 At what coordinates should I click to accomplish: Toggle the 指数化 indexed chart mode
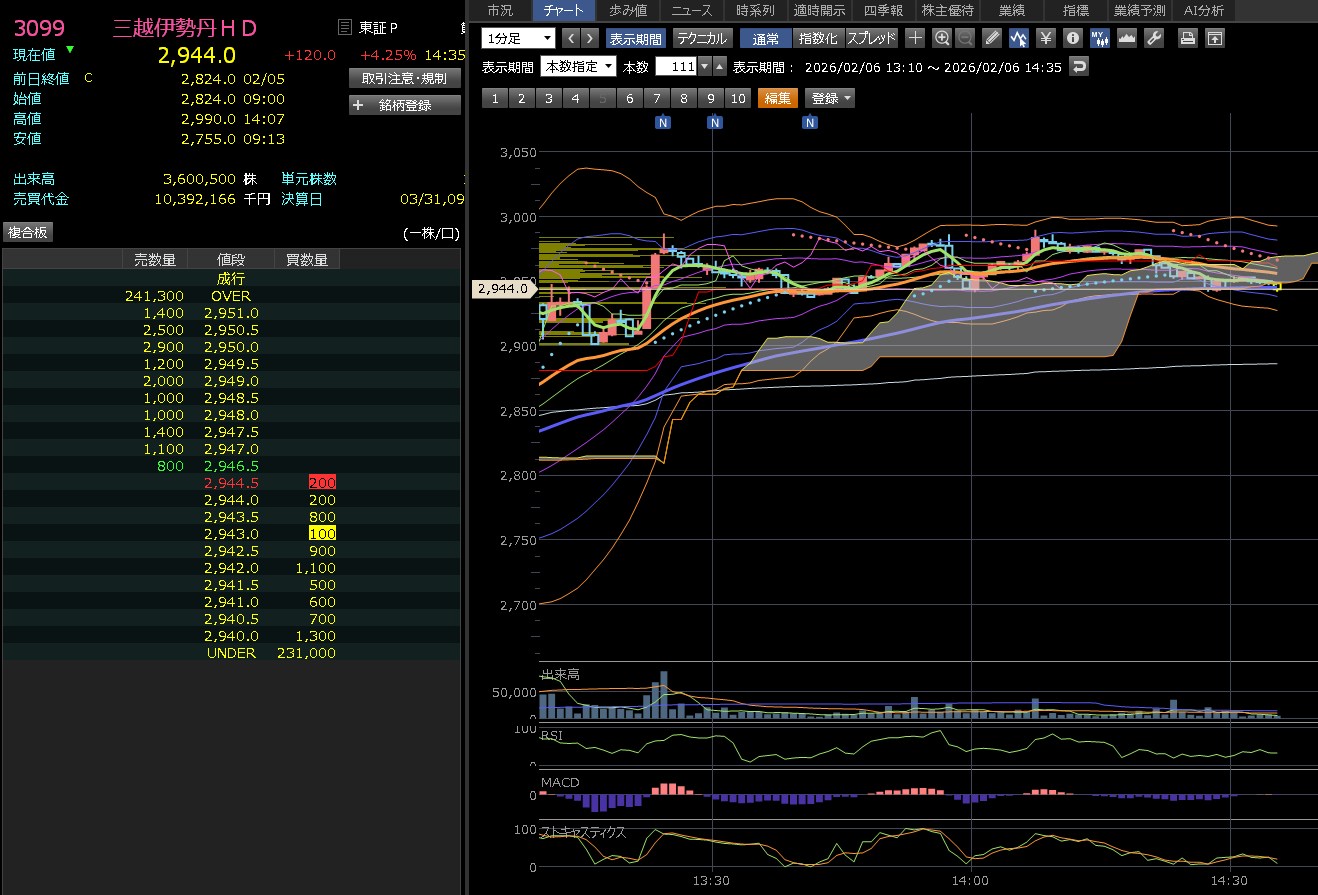coord(818,38)
